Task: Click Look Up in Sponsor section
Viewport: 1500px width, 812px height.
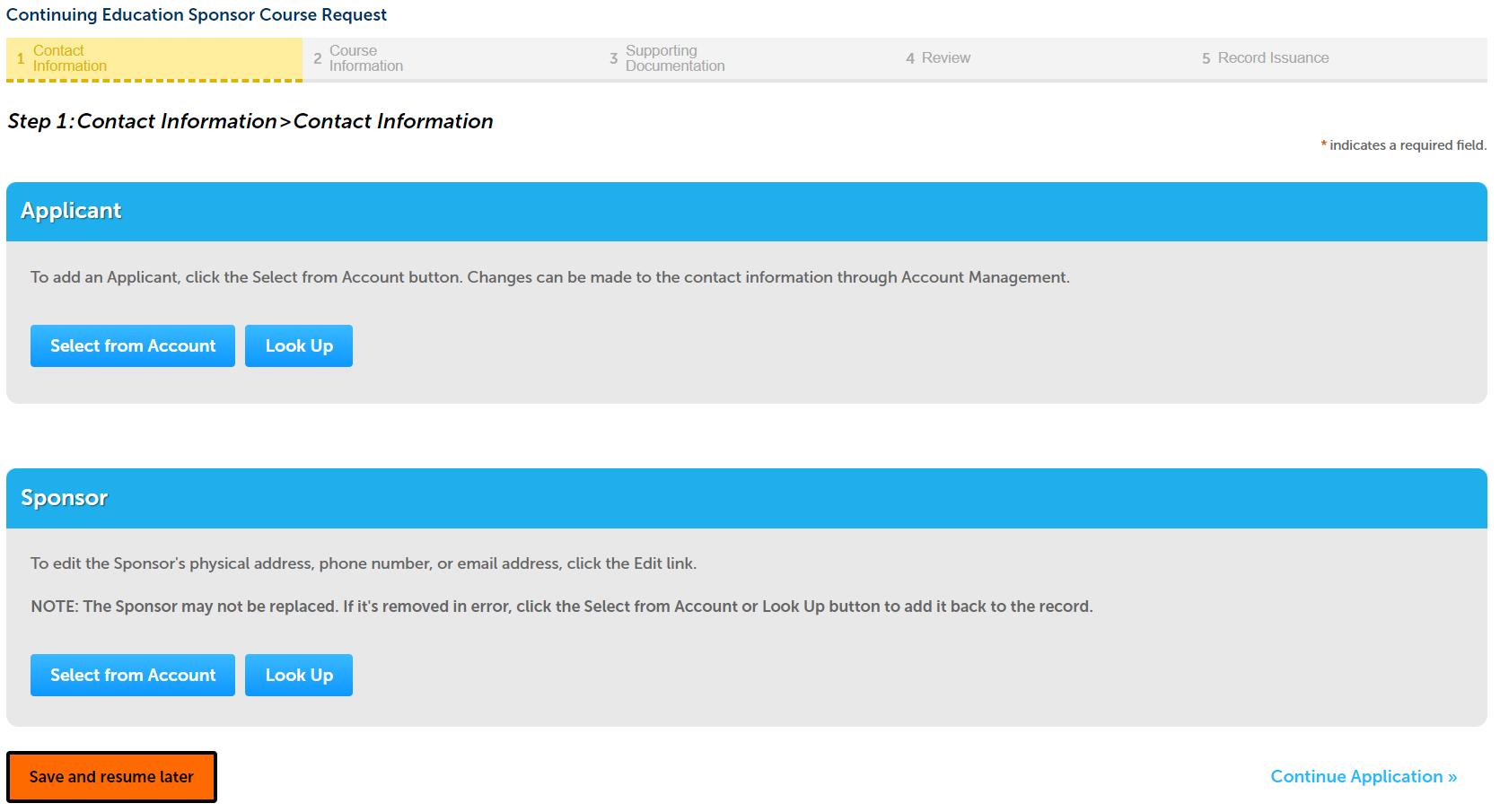Action: click(x=299, y=675)
